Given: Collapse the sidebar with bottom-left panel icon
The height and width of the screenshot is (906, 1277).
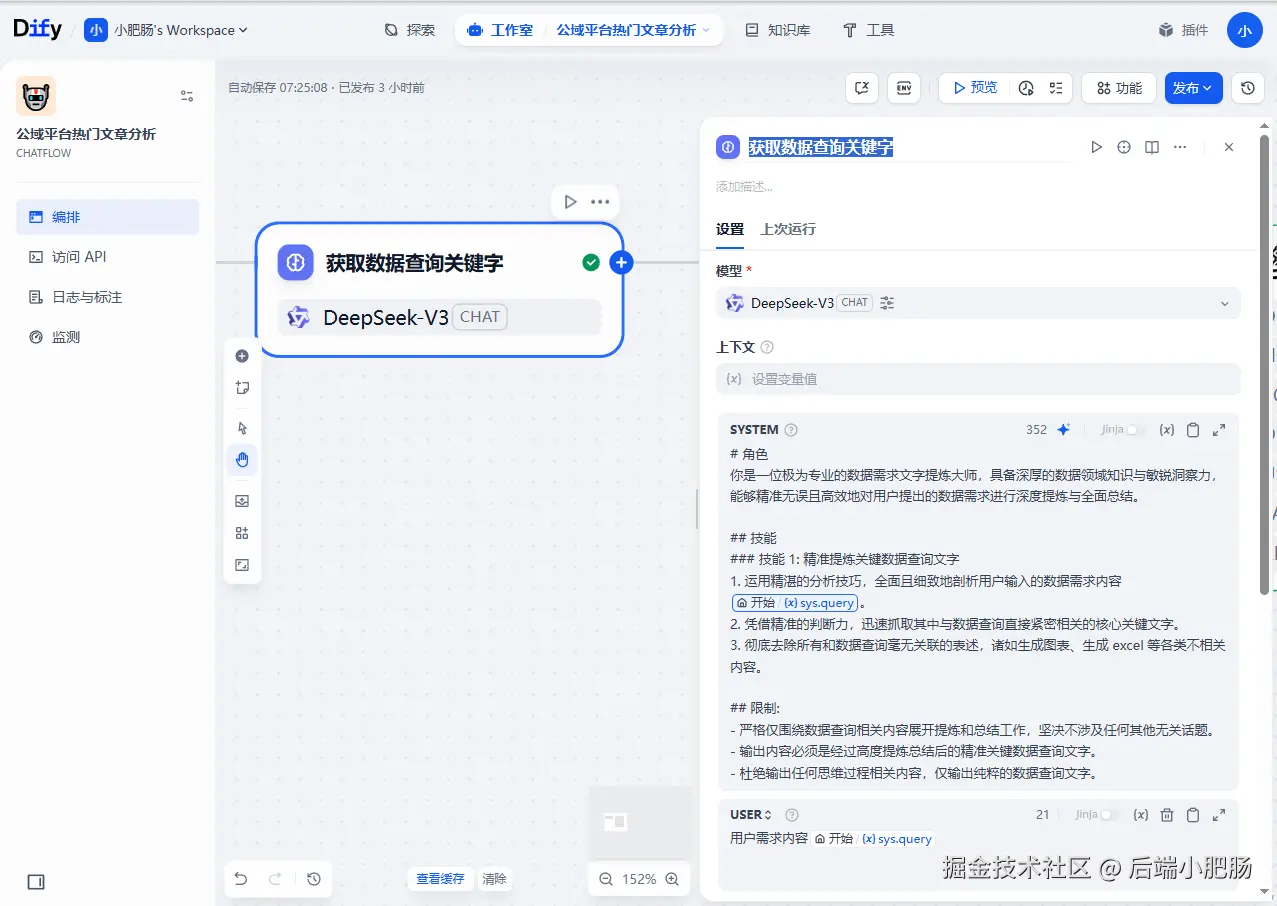Looking at the screenshot, I should 36,882.
